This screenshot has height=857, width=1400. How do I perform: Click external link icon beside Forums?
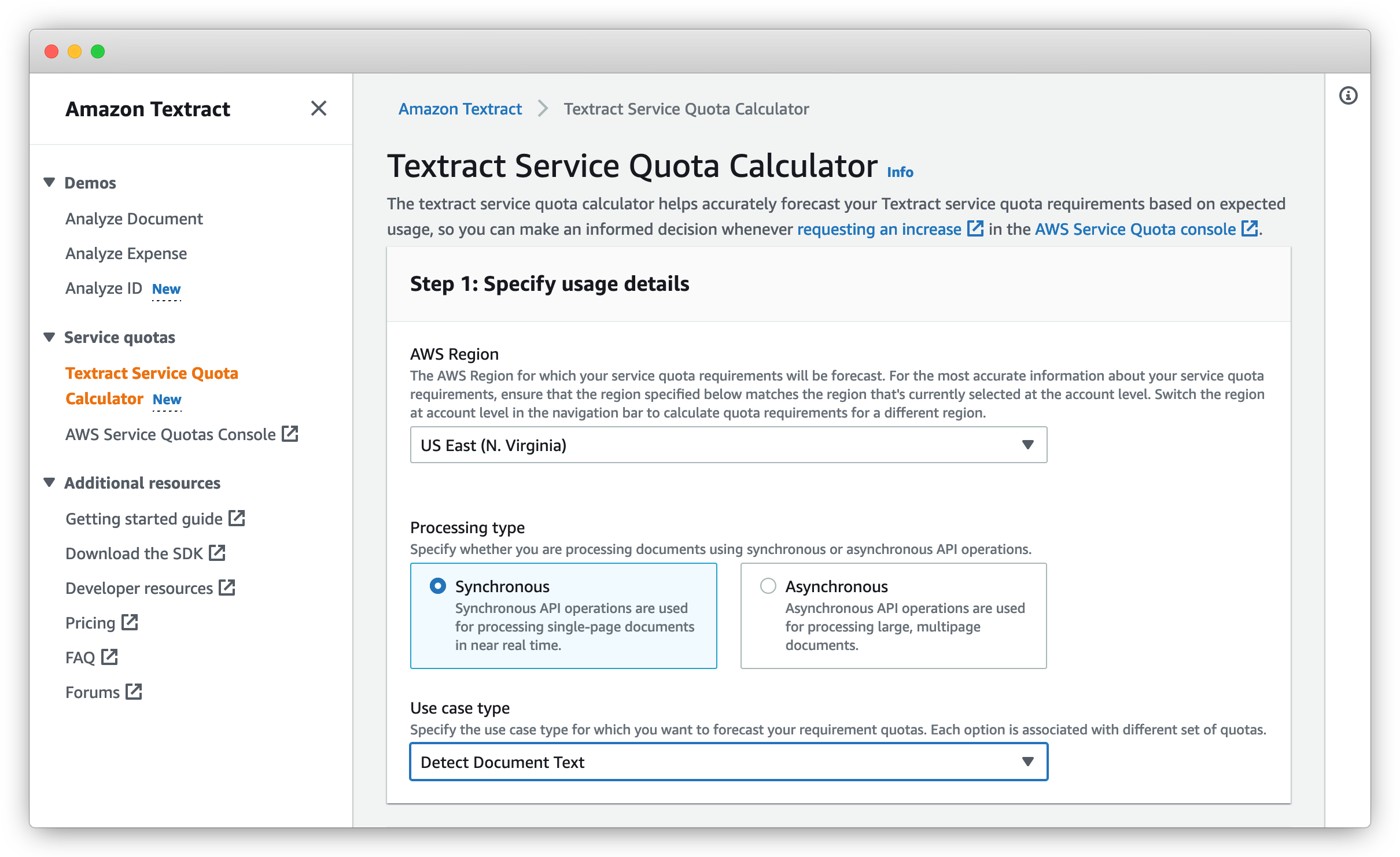pos(134,692)
